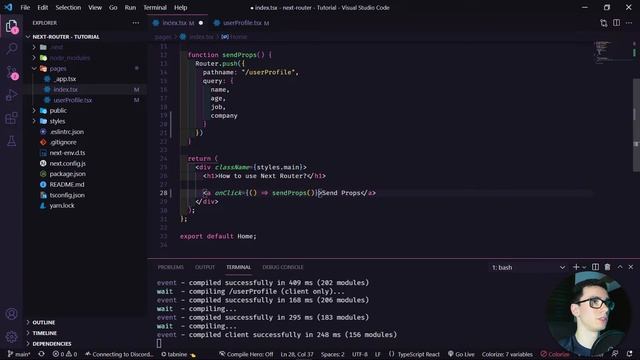Open the File menu
This screenshot has width=640, height=360.
point(25,7)
